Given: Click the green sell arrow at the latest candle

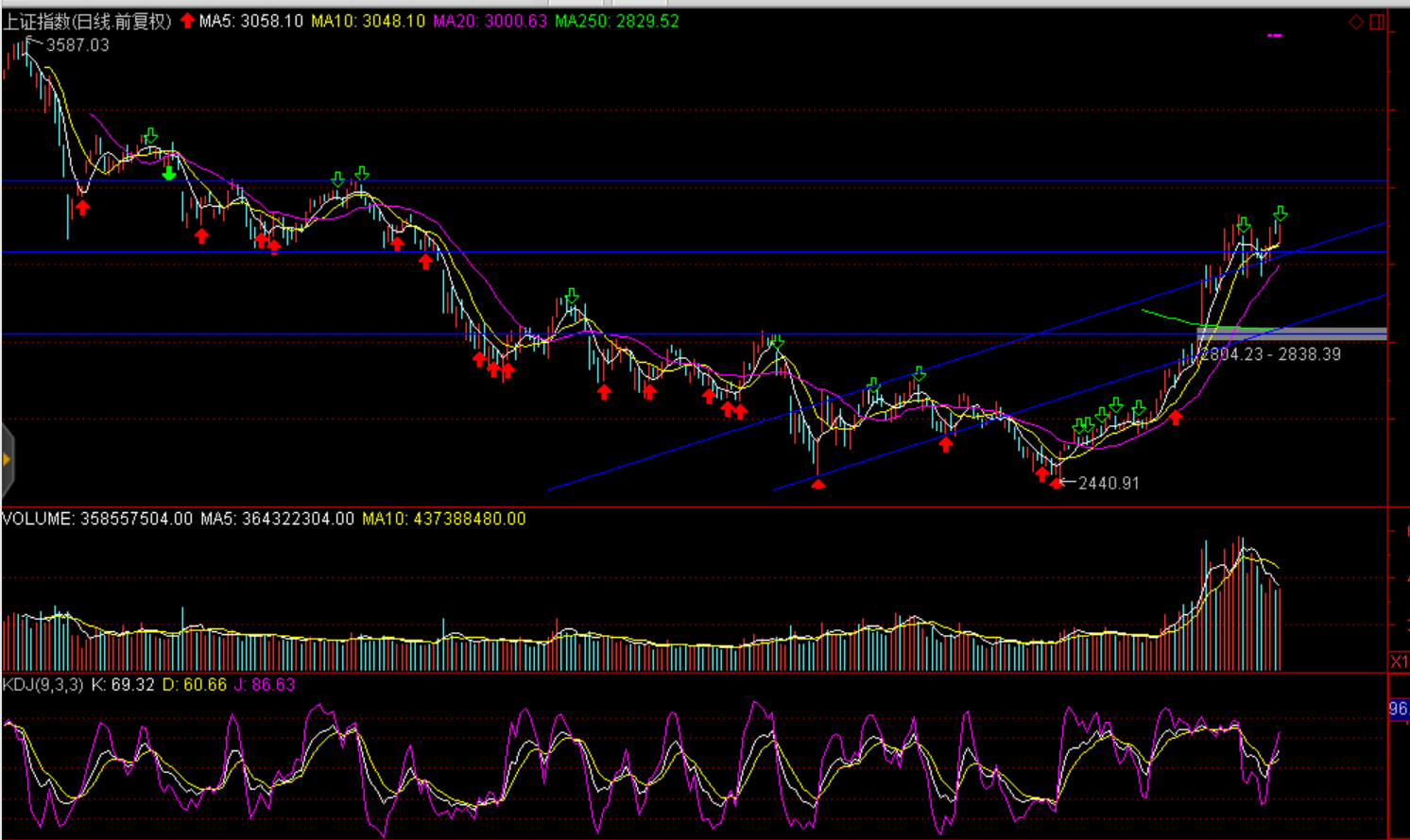Looking at the screenshot, I should tap(1280, 214).
